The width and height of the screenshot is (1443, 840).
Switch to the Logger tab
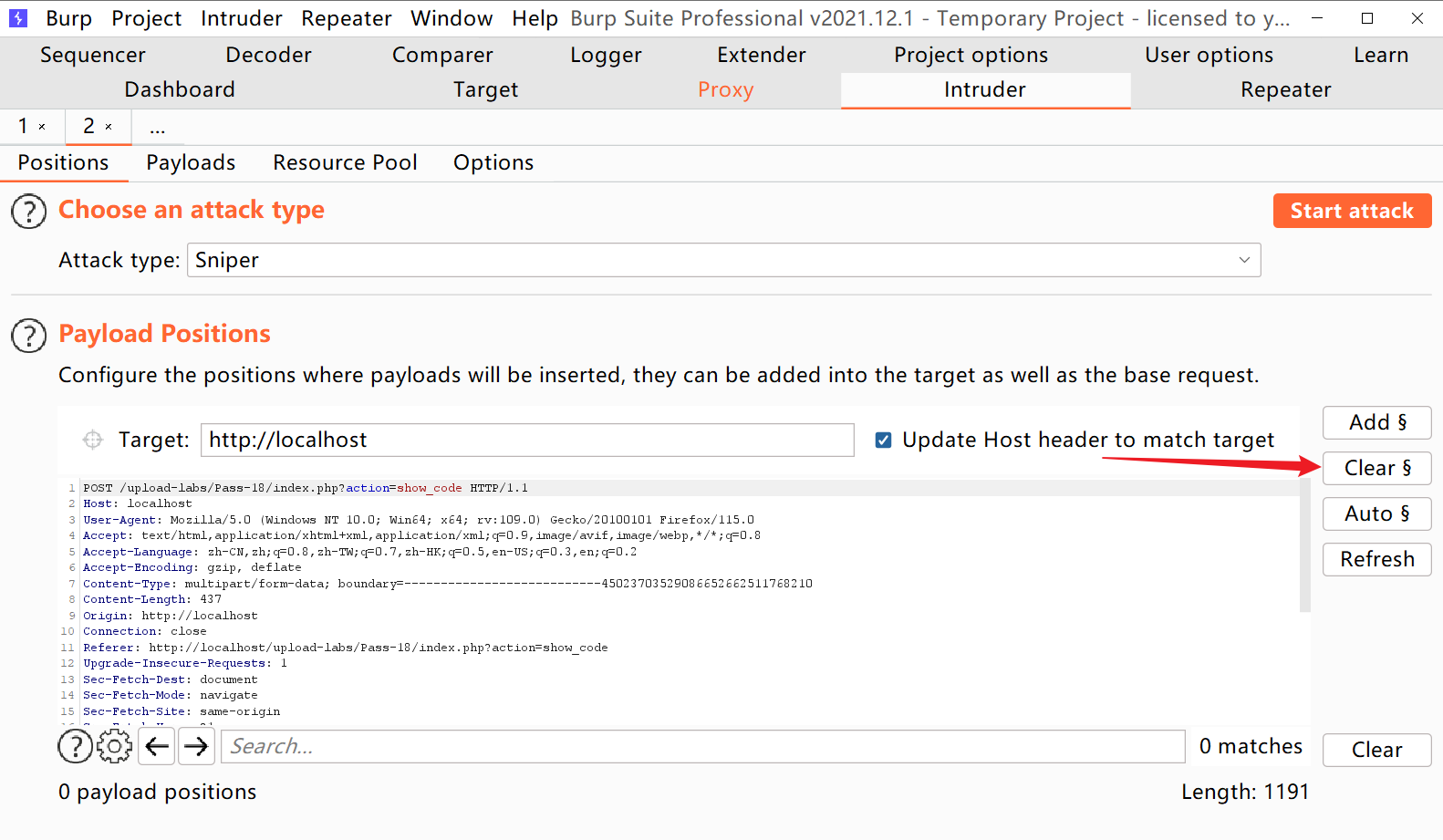pyautogui.click(x=606, y=55)
